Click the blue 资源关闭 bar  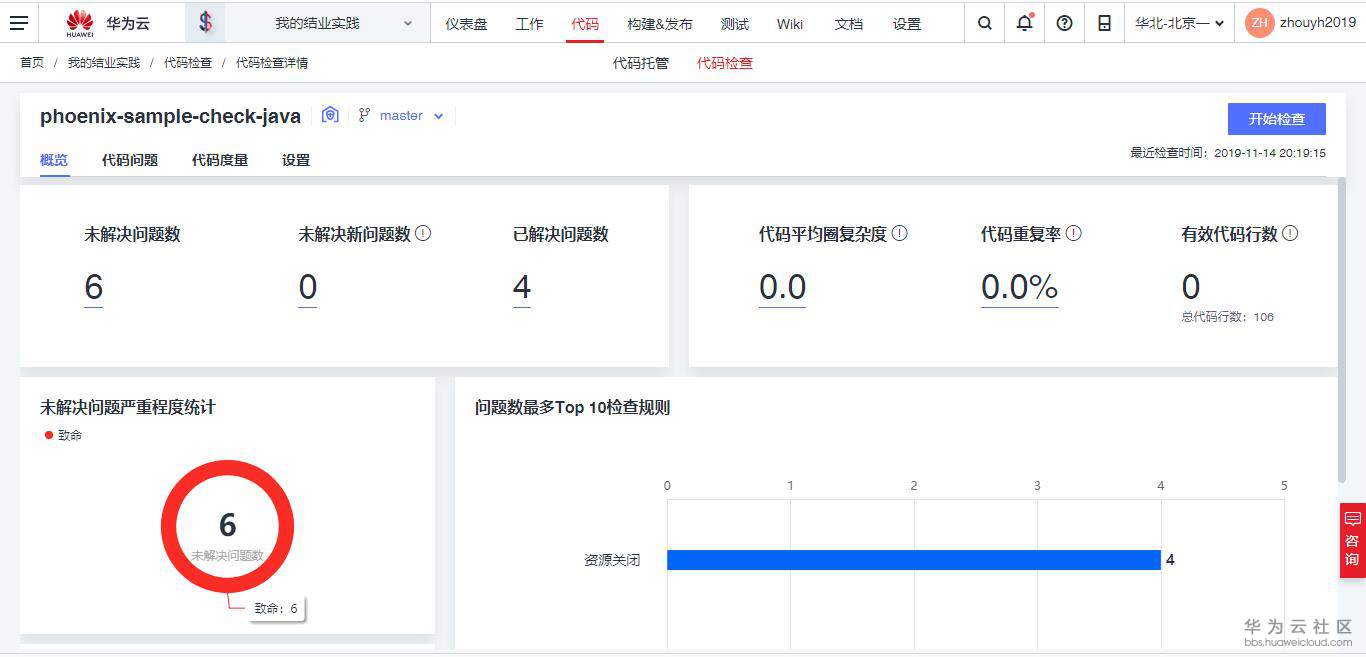pyautogui.click(x=914, y=560)
